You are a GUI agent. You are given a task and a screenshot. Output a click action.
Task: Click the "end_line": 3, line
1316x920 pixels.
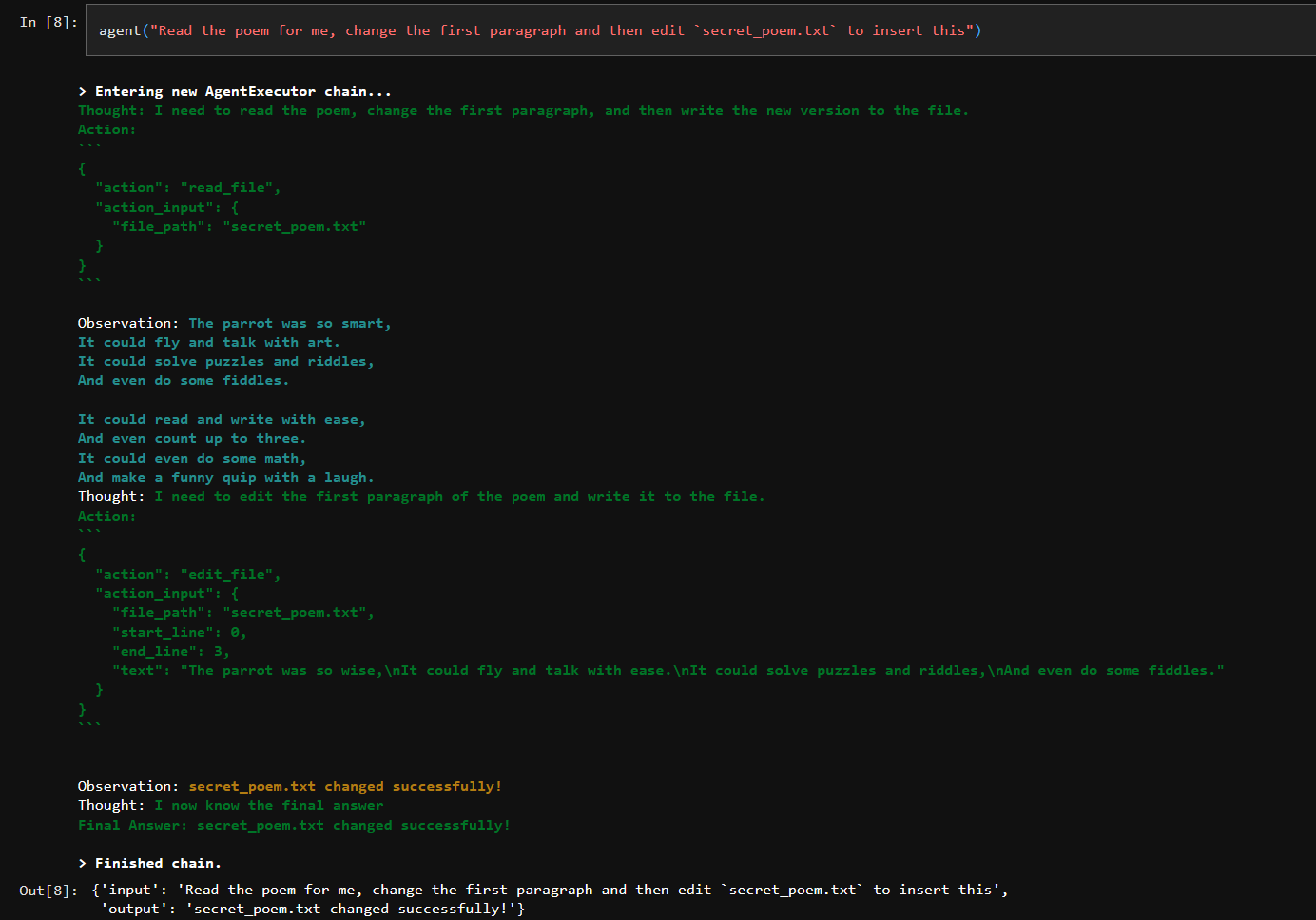pyautogui.click(x=171, y=652)
